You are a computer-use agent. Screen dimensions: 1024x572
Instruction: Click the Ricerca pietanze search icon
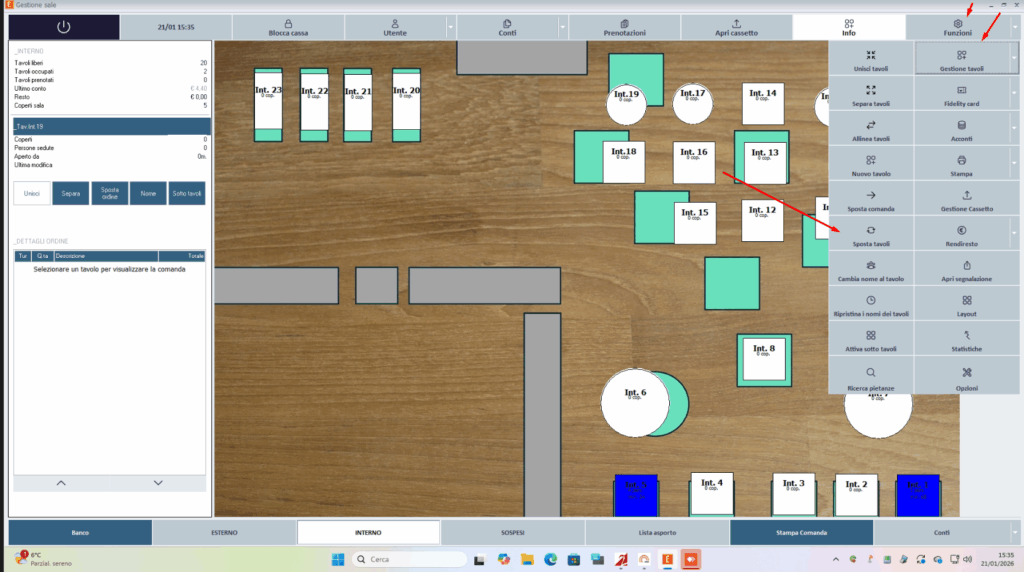[x=871, y=373]
